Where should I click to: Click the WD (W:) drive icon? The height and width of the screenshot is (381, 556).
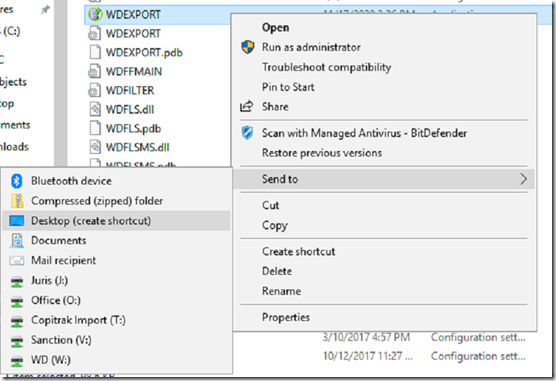tap(17, 361)
